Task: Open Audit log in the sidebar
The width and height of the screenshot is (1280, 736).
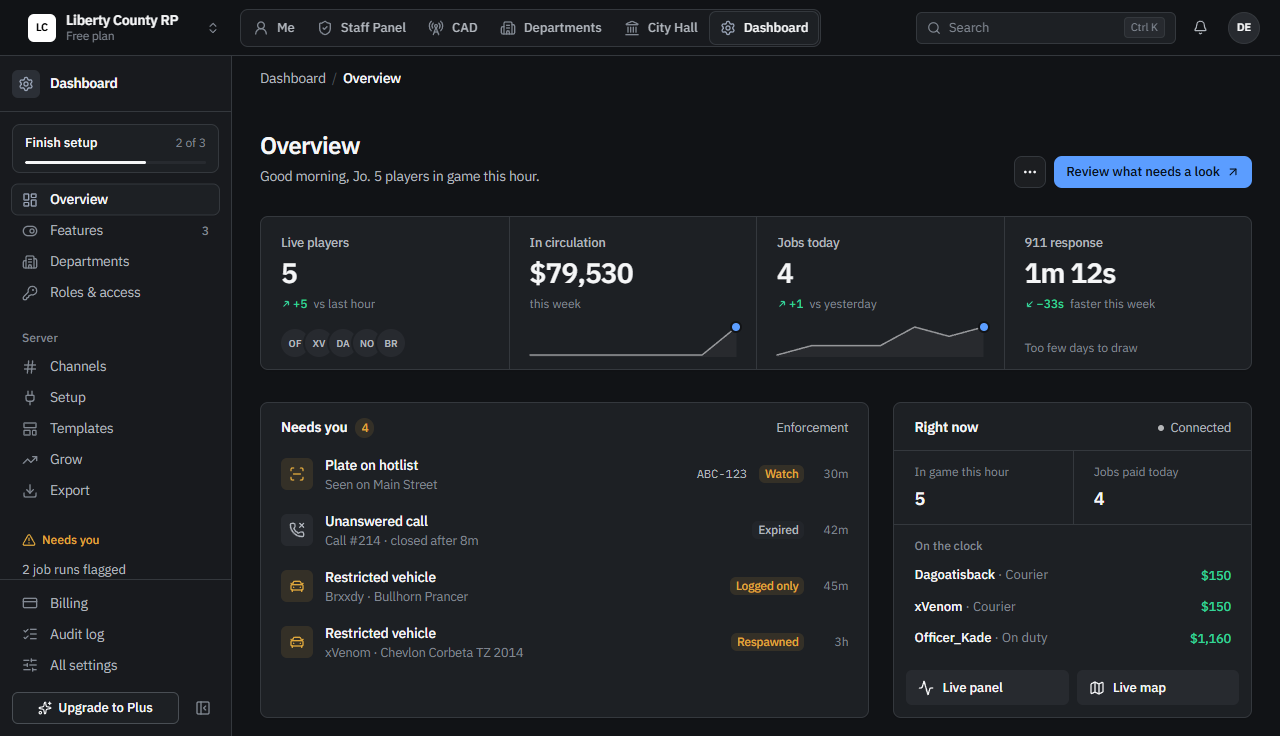Action: click(115, 635)
